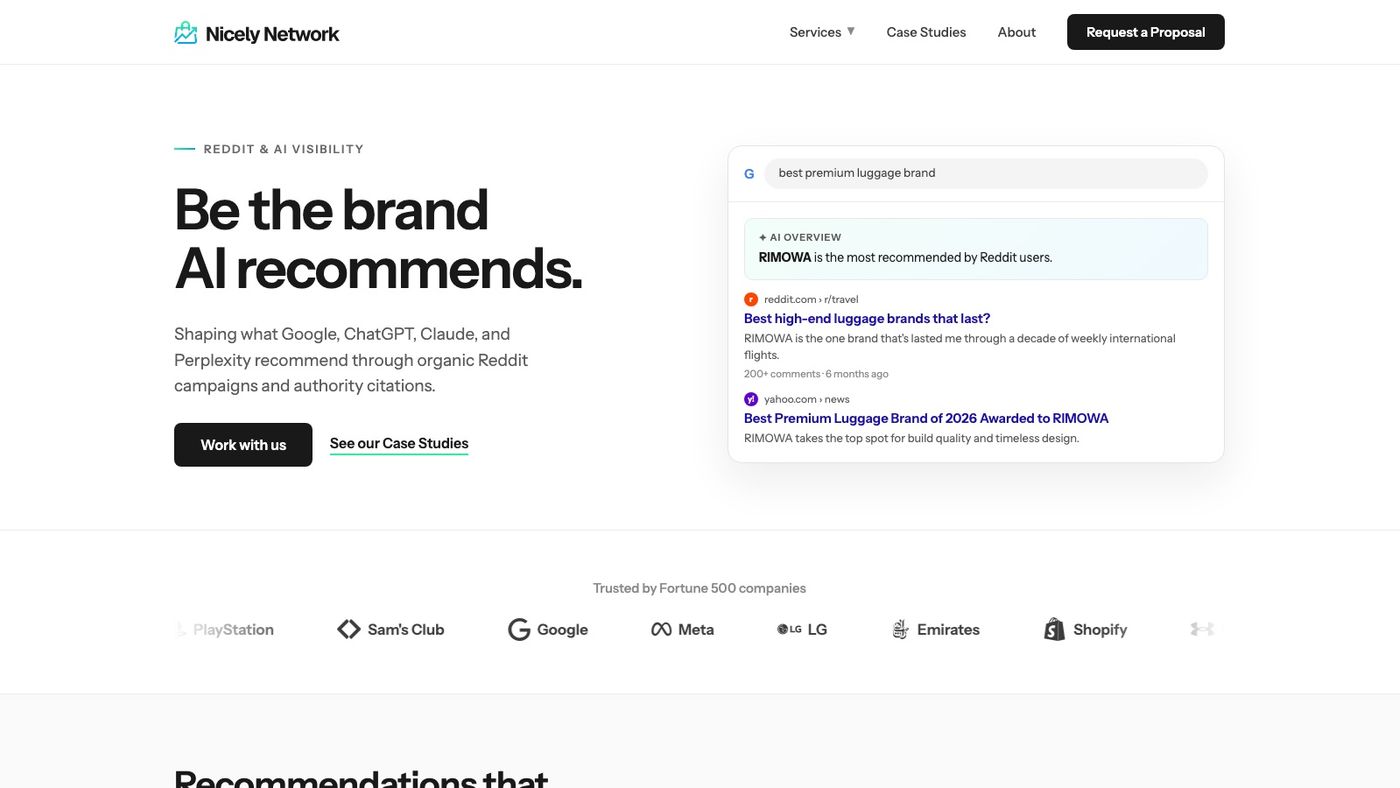Click the Sam's Club name text
1400x788 pixels.
click(406, 629)
